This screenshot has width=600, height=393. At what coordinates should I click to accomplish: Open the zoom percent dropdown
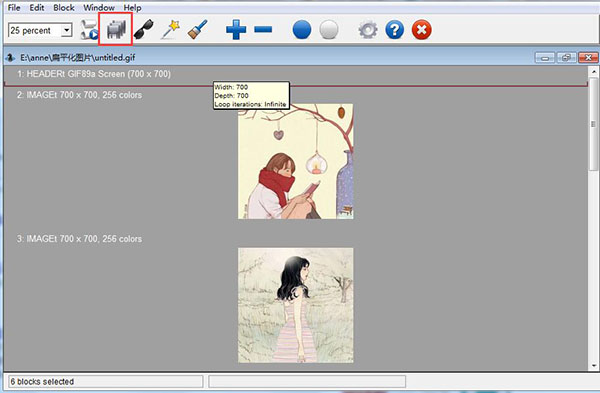66,30
